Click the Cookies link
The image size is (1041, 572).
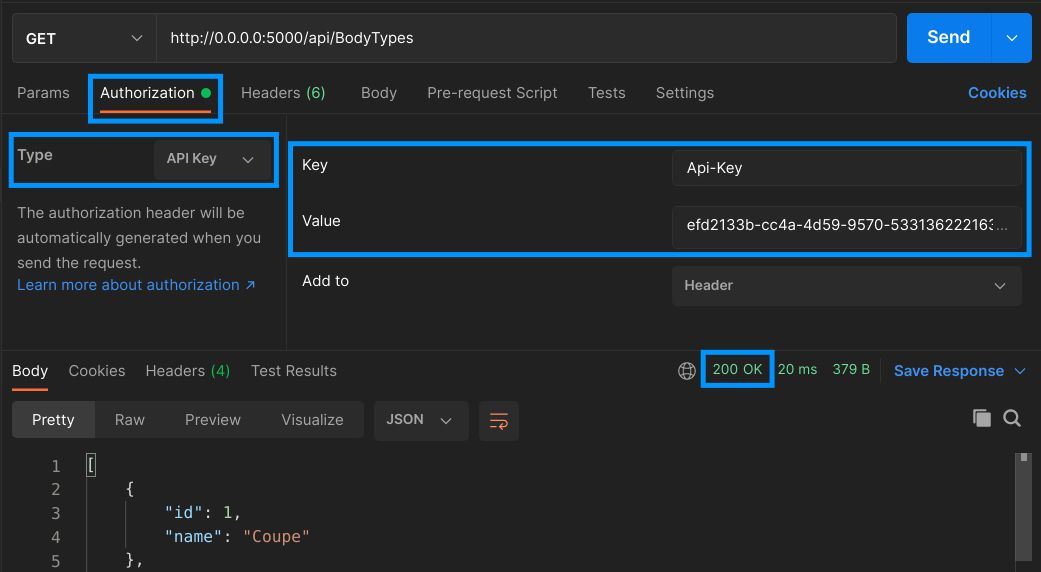pyautogui.click(x=997, y=93)
